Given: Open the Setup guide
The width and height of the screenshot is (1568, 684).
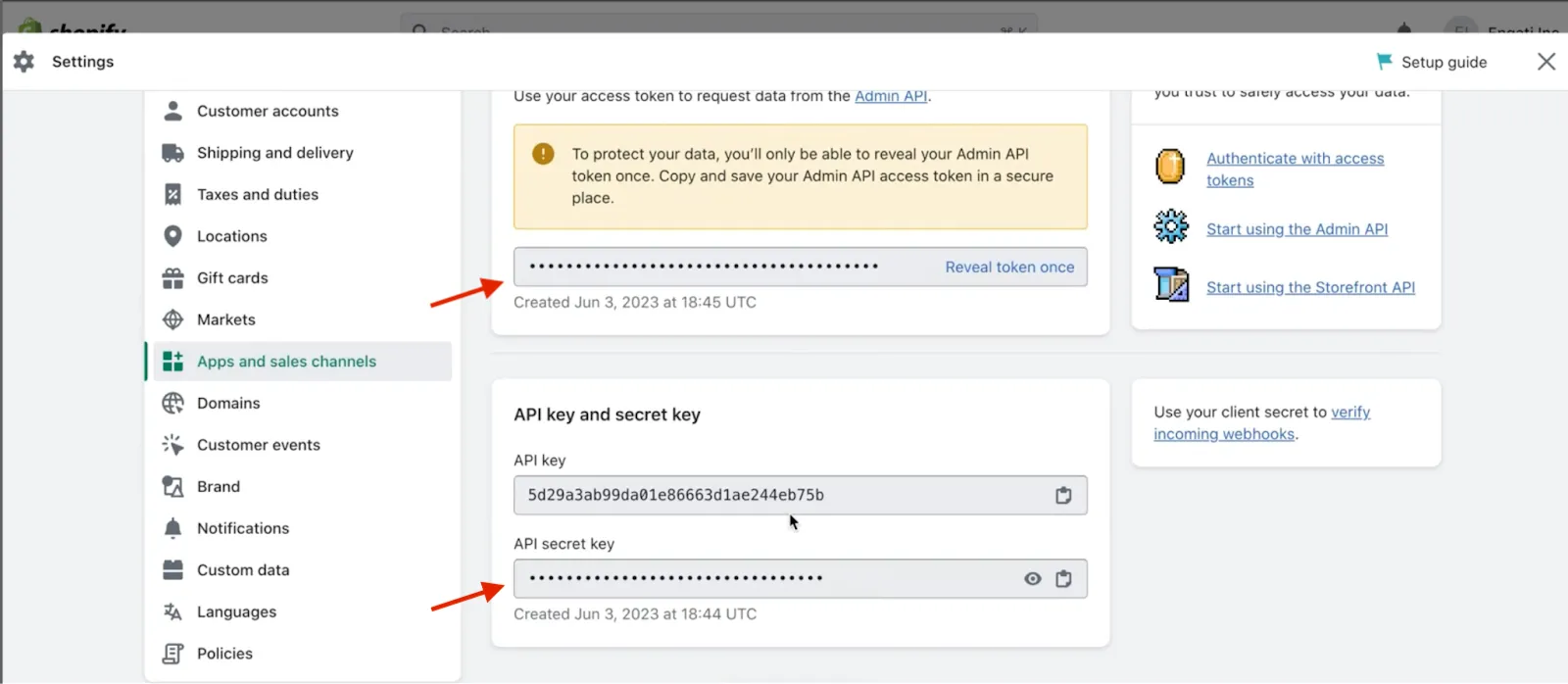Looking at the screenshot, I should pos(1432,62).
